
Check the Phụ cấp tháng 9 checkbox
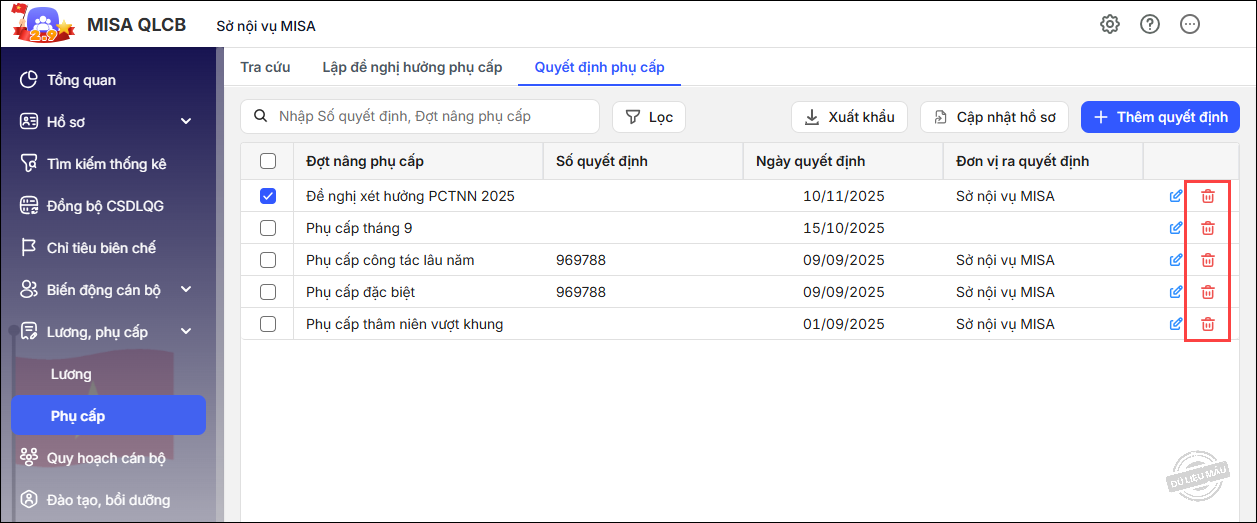(268, 228)
